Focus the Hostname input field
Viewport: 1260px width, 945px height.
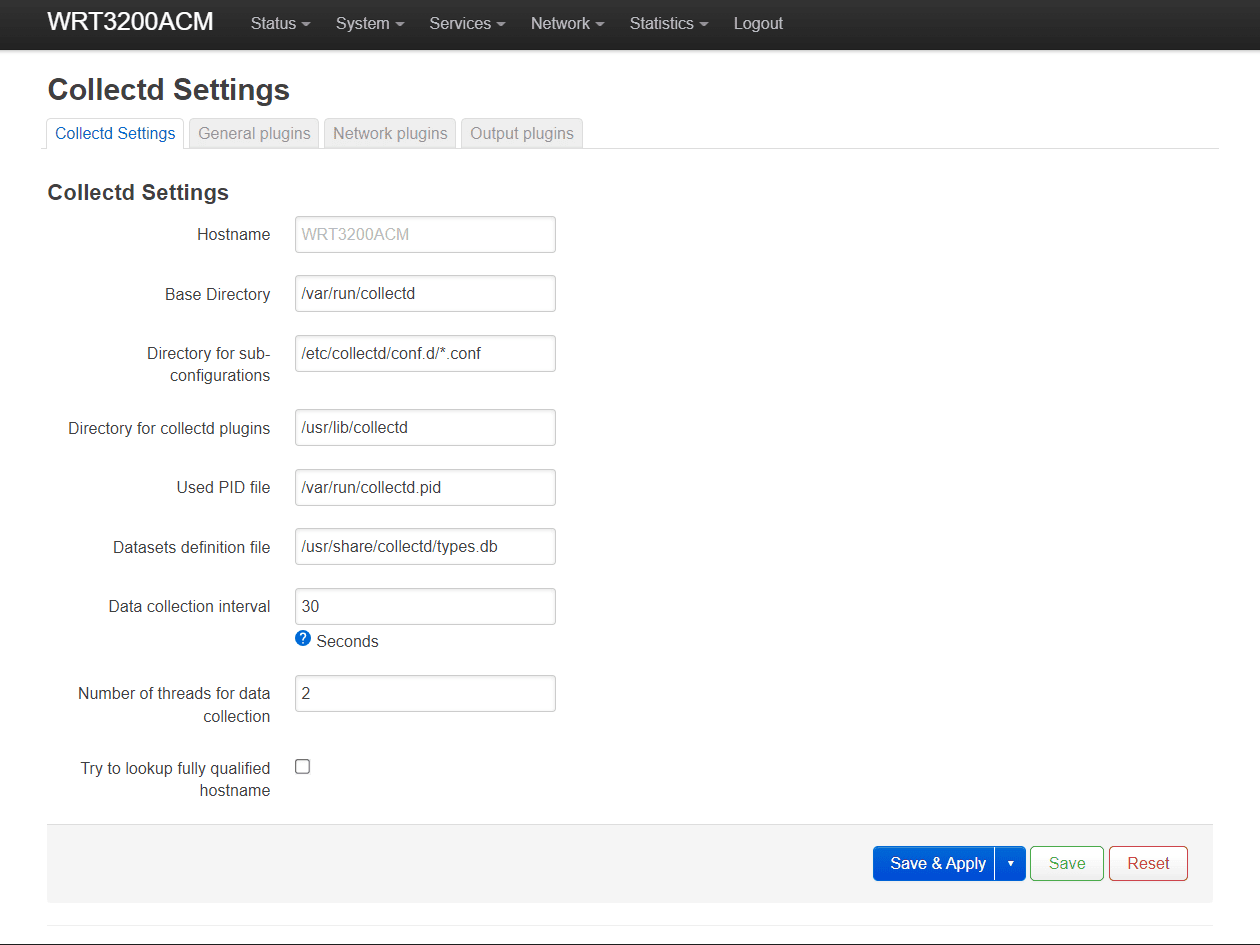(425, 234)
